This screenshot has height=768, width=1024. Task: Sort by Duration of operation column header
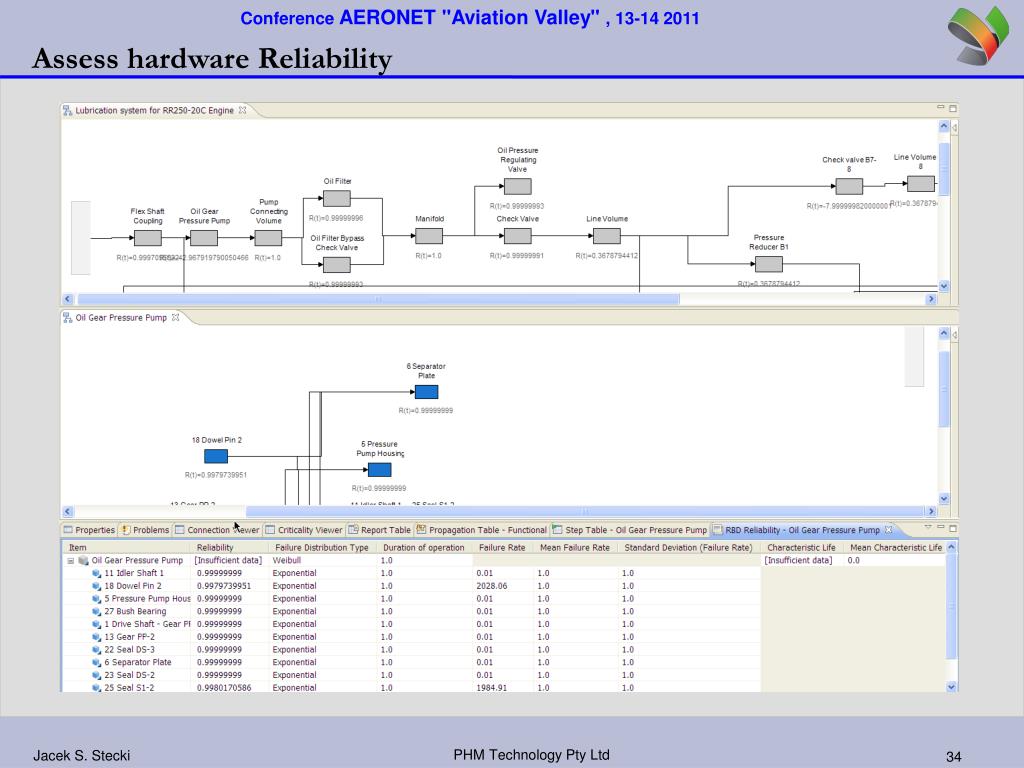pyautogui.click(x=424, y=547)
